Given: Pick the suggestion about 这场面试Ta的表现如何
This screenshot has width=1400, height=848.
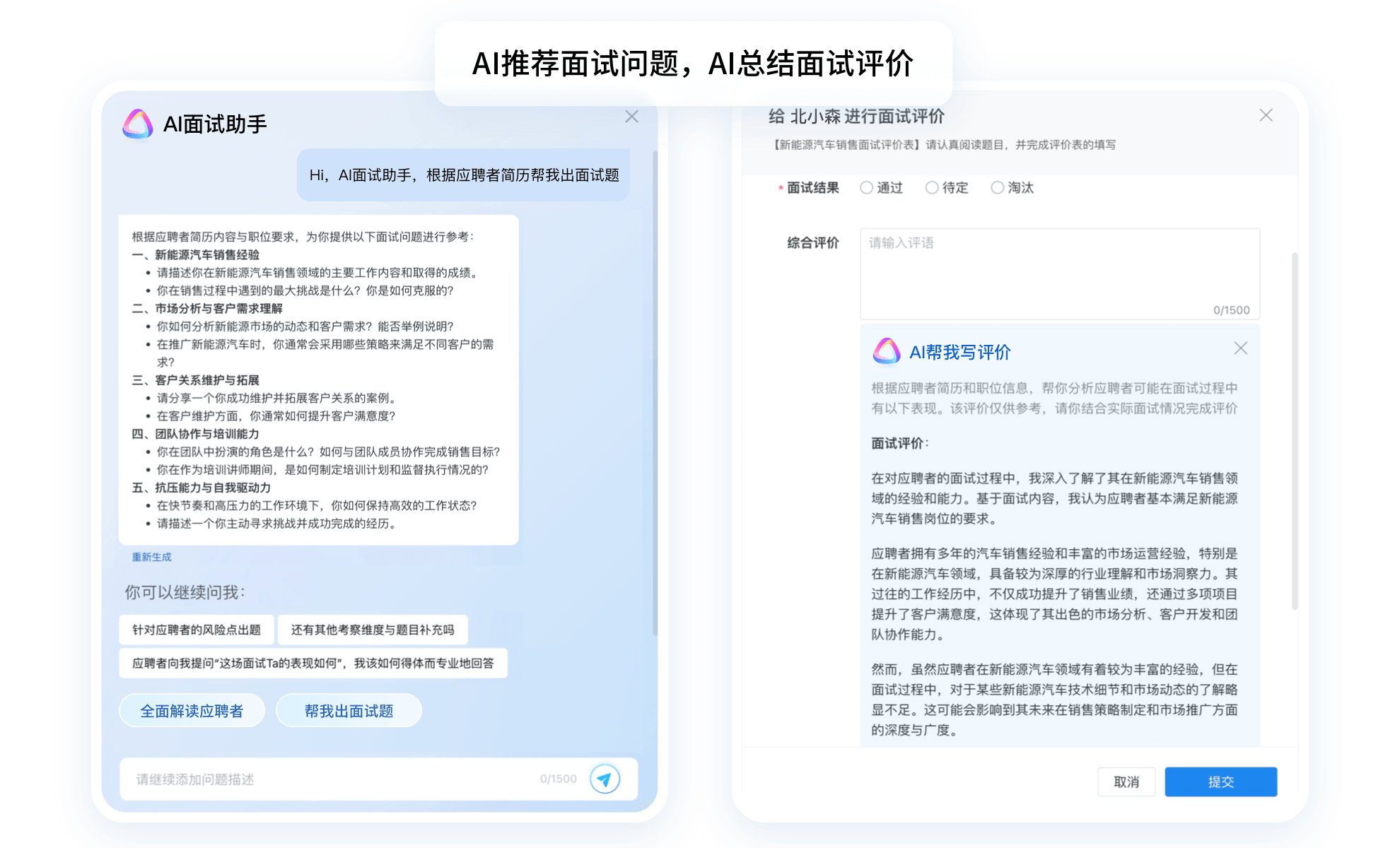Looking at the screenshot, I should pyautogui.click(x=313, y=663).
